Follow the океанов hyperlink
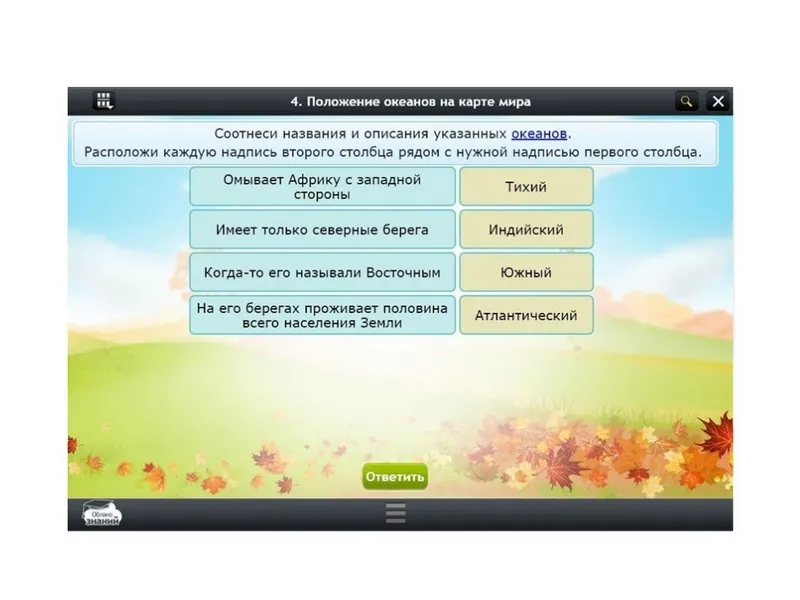800x600 pixels. click(539, 134)
